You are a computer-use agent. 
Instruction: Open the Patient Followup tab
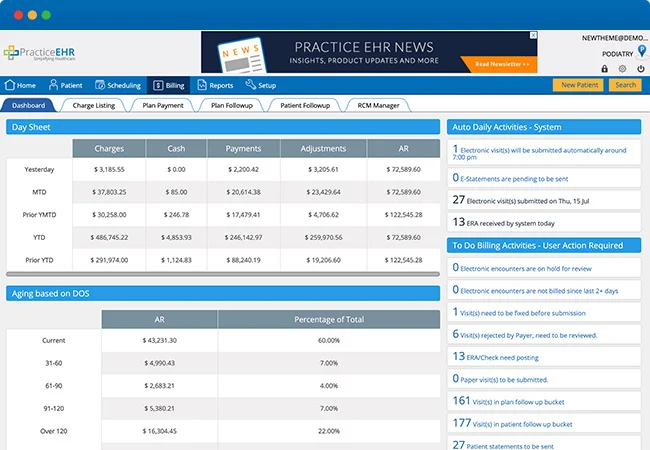pyautogui.click(x=305, y=105)
